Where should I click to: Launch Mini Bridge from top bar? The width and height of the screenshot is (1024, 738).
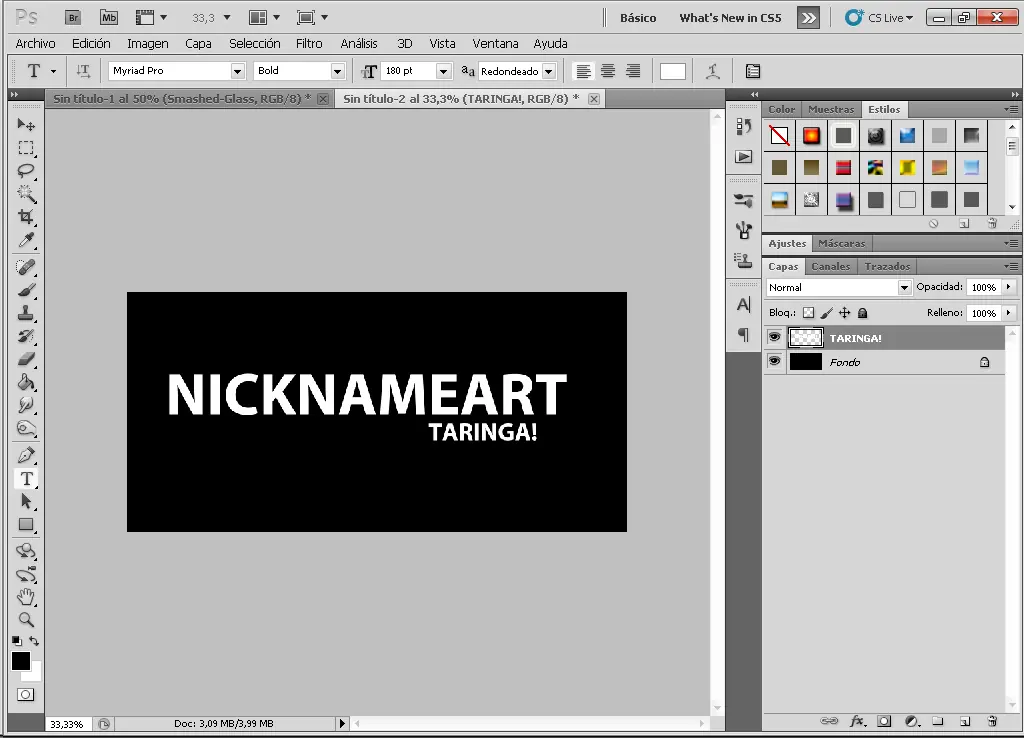pos(109,18)
